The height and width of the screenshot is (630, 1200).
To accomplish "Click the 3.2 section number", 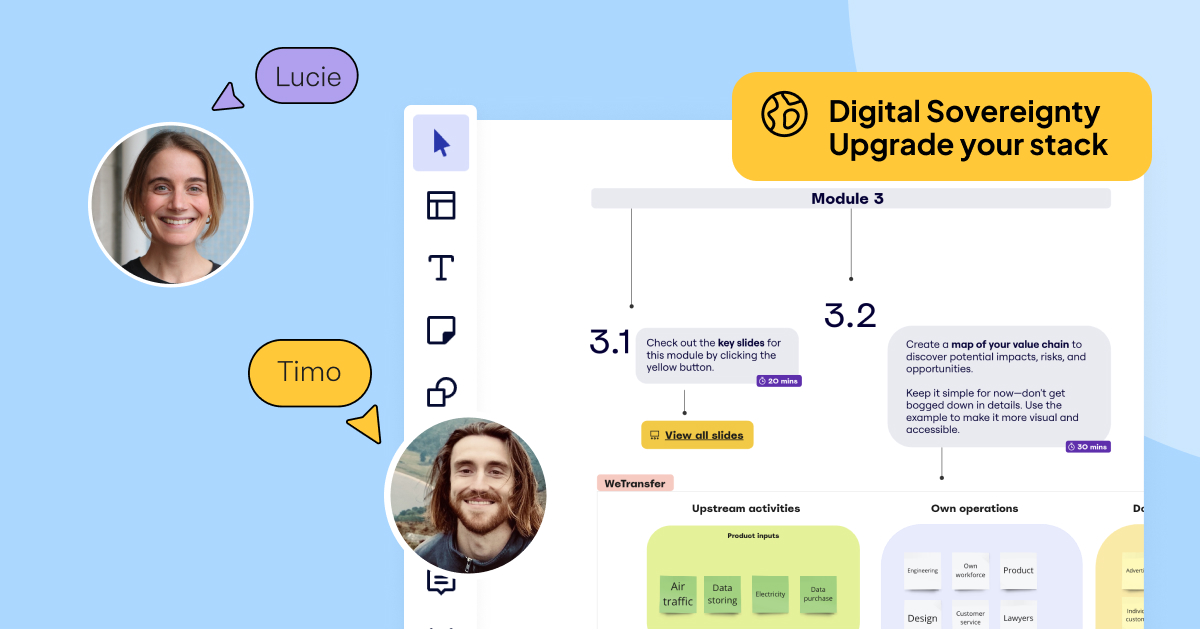I will coord(850,315).
